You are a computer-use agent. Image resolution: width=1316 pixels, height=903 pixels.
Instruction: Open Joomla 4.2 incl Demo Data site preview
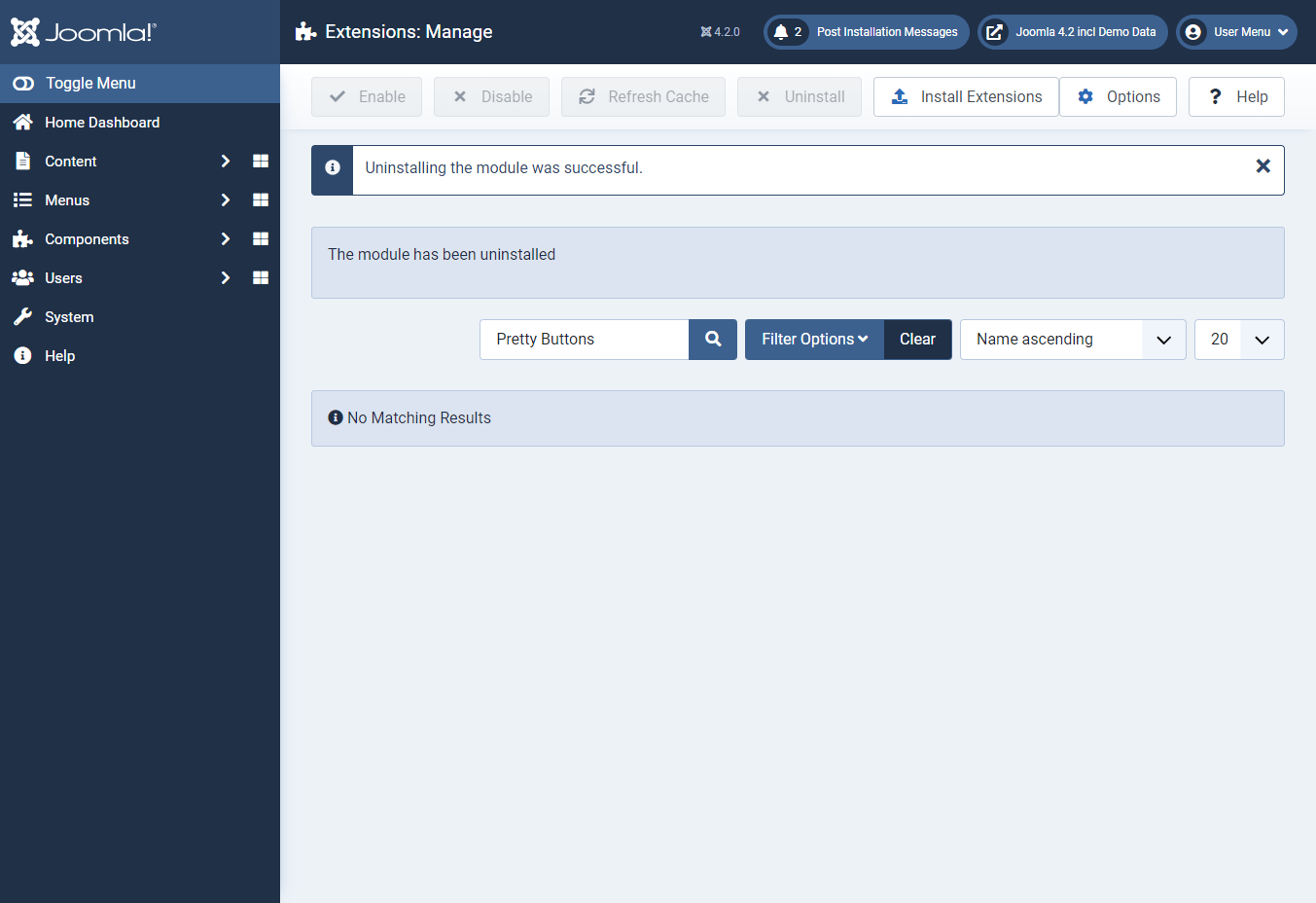pyautogui.click(x=1072, y=31)
